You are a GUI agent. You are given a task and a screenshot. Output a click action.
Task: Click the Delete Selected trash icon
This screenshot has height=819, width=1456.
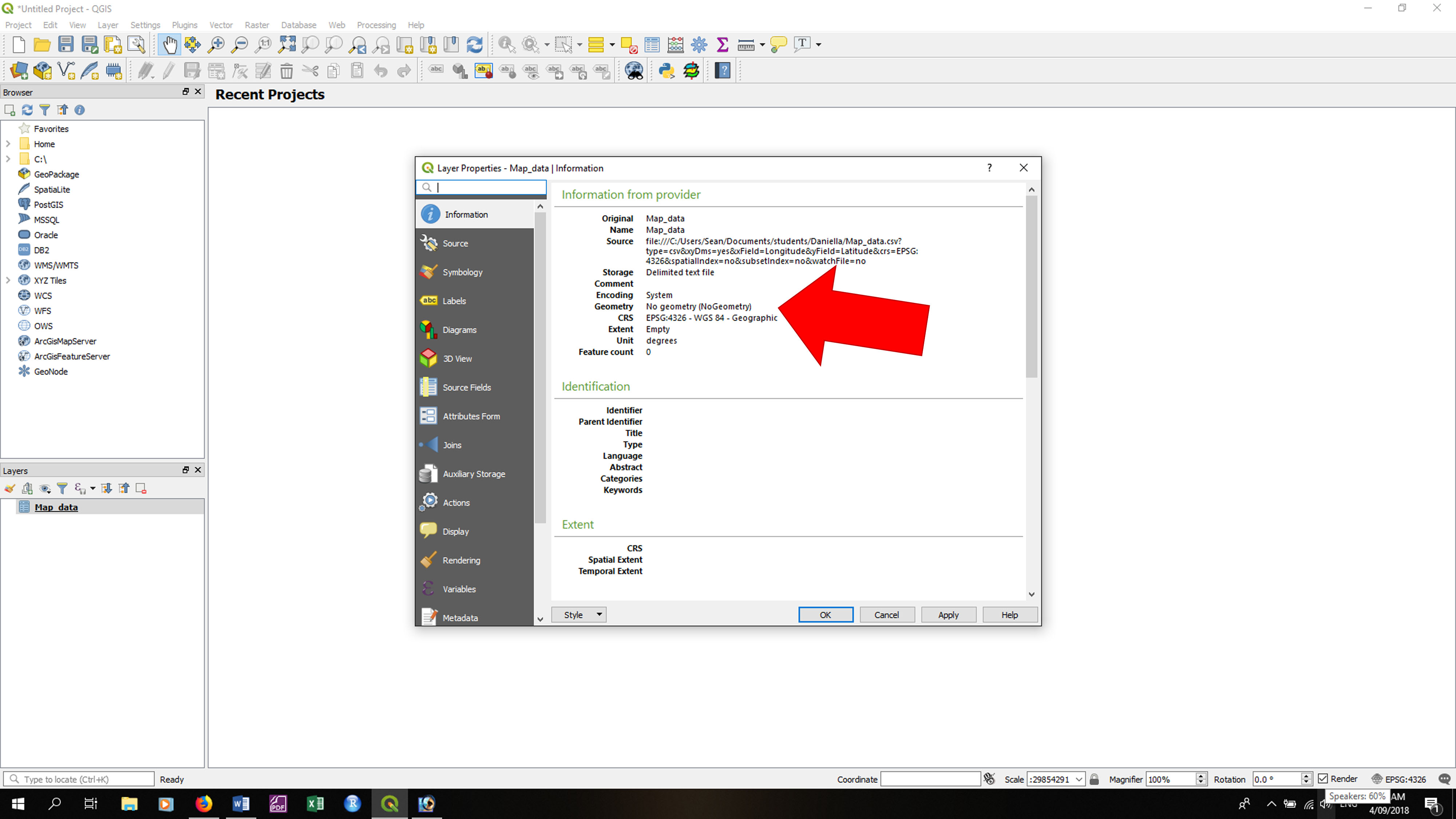click(x=286, y=71)
